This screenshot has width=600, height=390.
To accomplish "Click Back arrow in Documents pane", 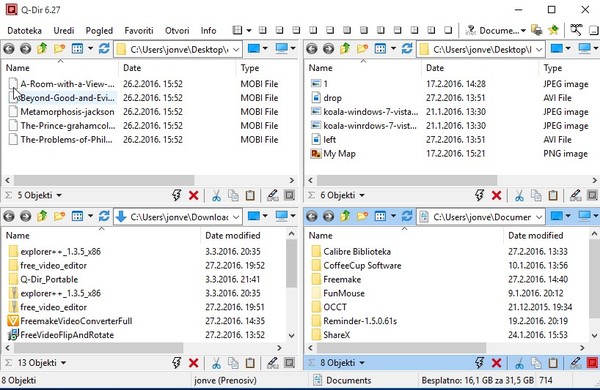I will click(312, 217).
